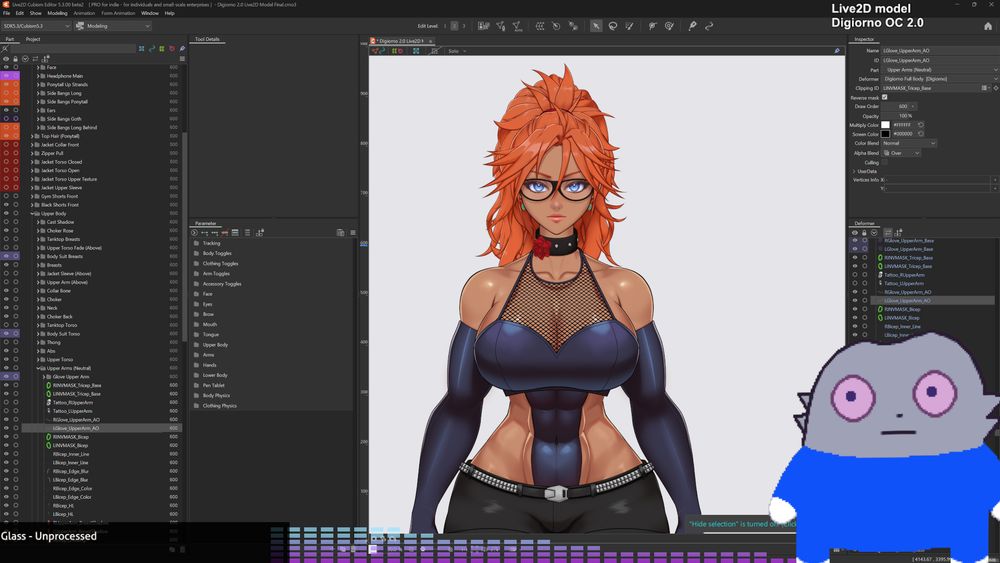This screenshot has height=563, width=1000.
Task: Close the Digiorno 2.0 Live2D document tab
Action: pyautogui.click(x=430, y=41)
